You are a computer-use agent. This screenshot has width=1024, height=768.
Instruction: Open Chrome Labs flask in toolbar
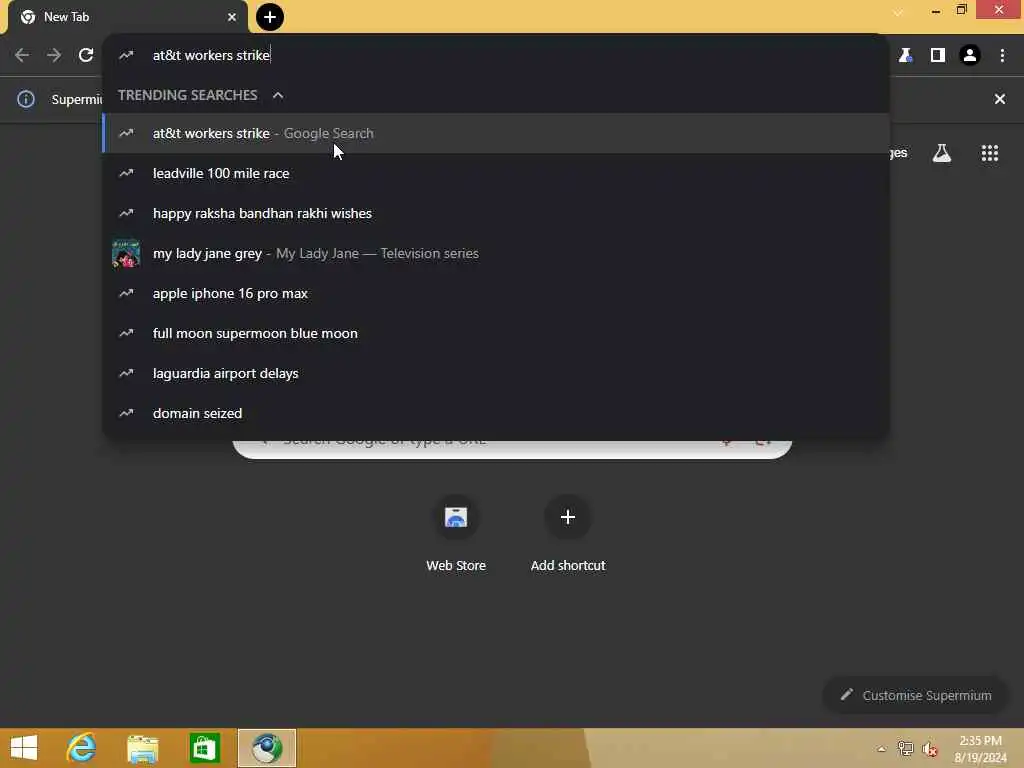905,56
